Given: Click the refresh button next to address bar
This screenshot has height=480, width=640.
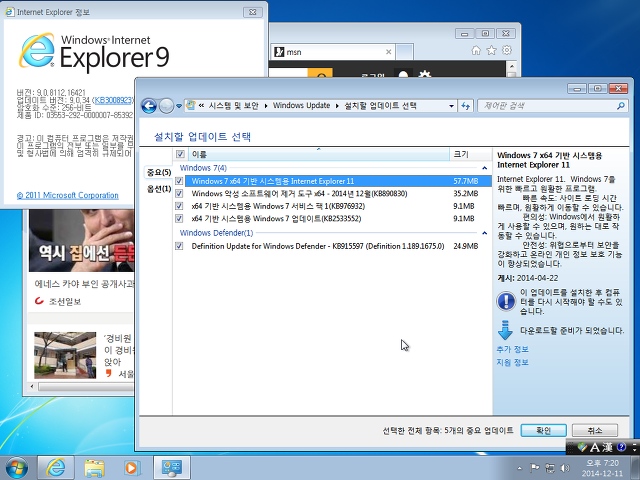Looking at the screenshot, I should [465, 106].
